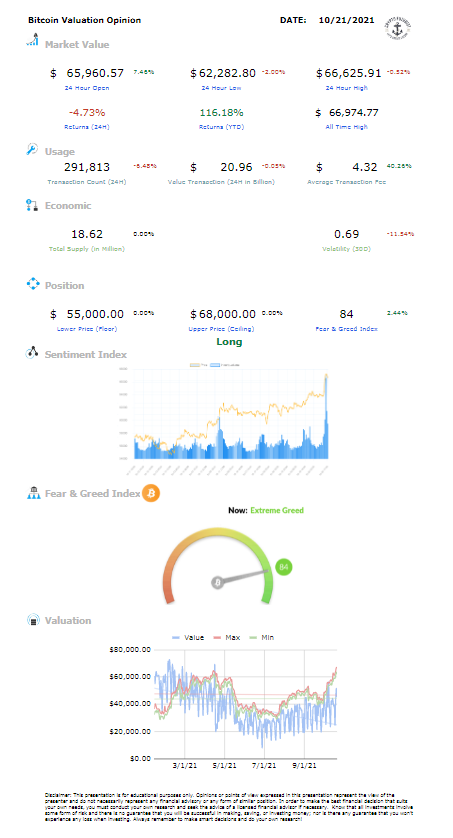Image resolution: width=453 pixels, height=838 pixels.
Task: Click the Market Value chart icon
Action: pyautogui.click(x=33, y=40)
